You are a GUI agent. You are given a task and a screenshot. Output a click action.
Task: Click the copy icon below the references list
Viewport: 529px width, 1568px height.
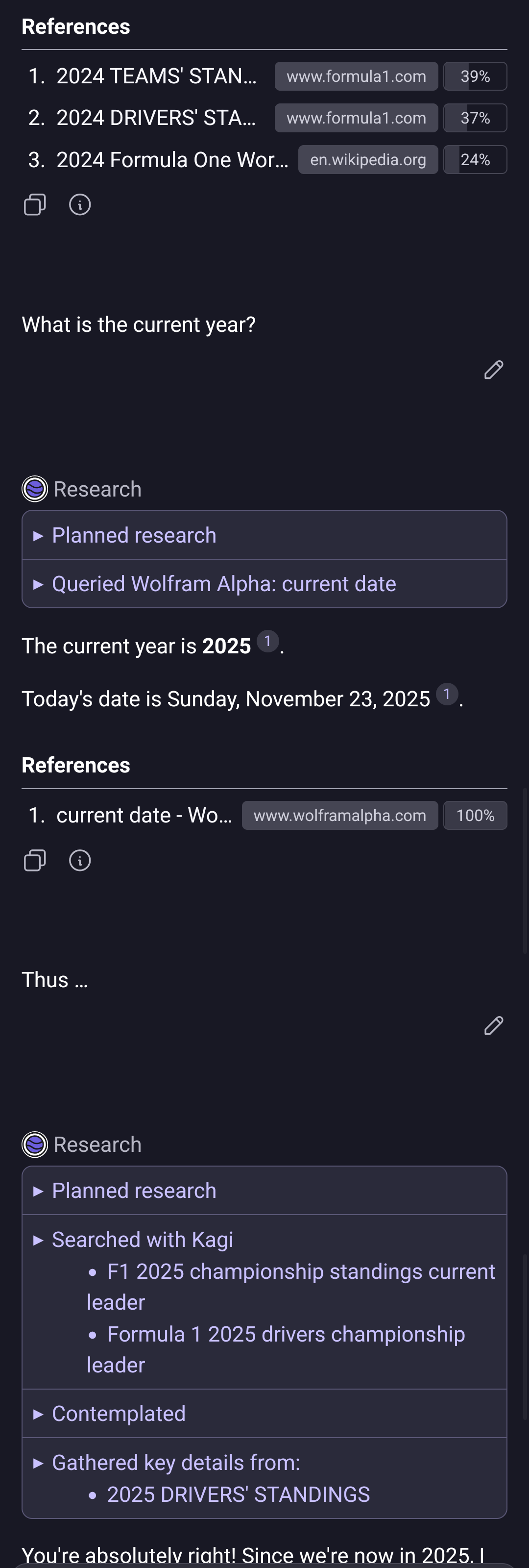[x=34, y=204]
